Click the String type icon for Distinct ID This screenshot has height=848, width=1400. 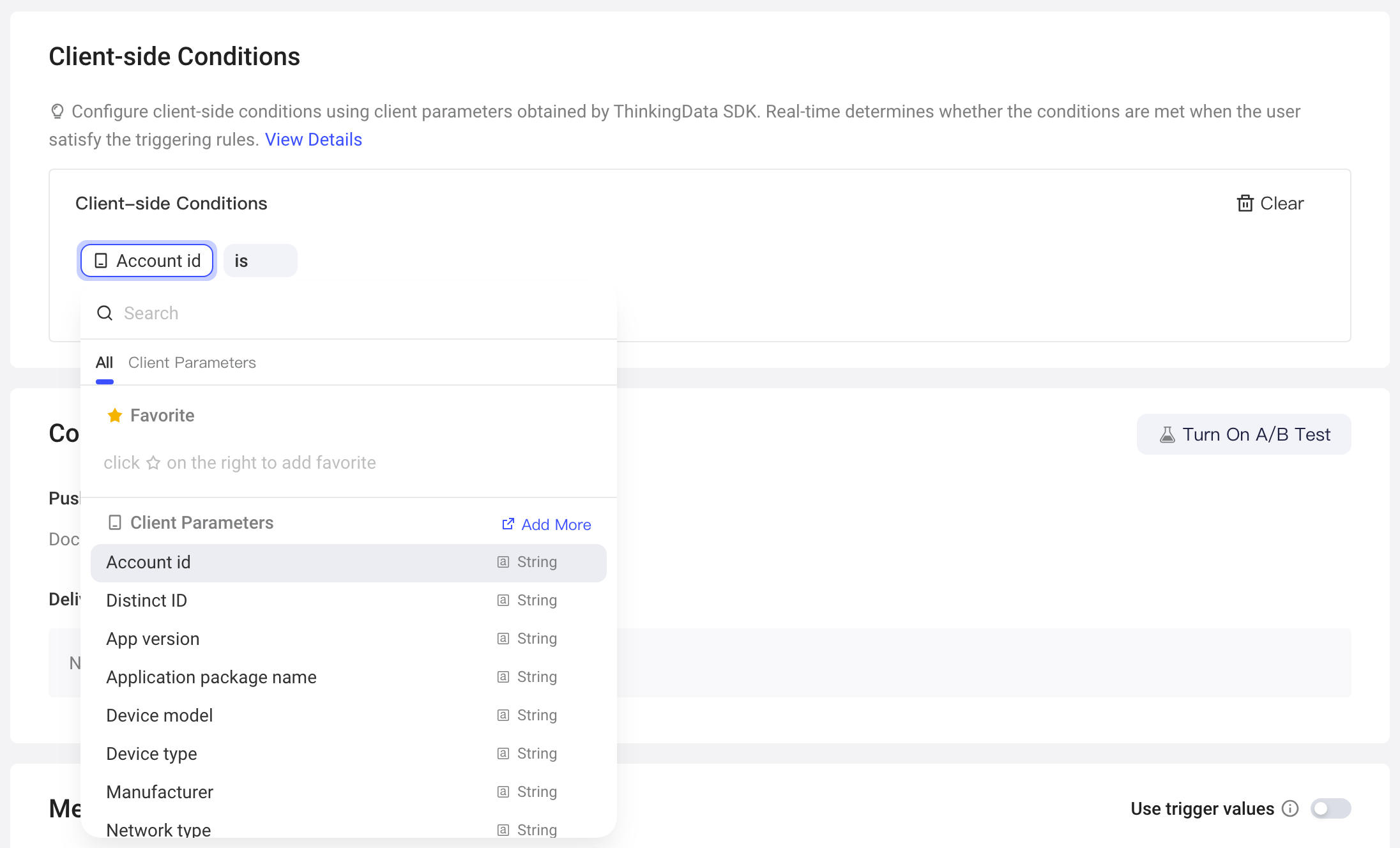[503, 600]
